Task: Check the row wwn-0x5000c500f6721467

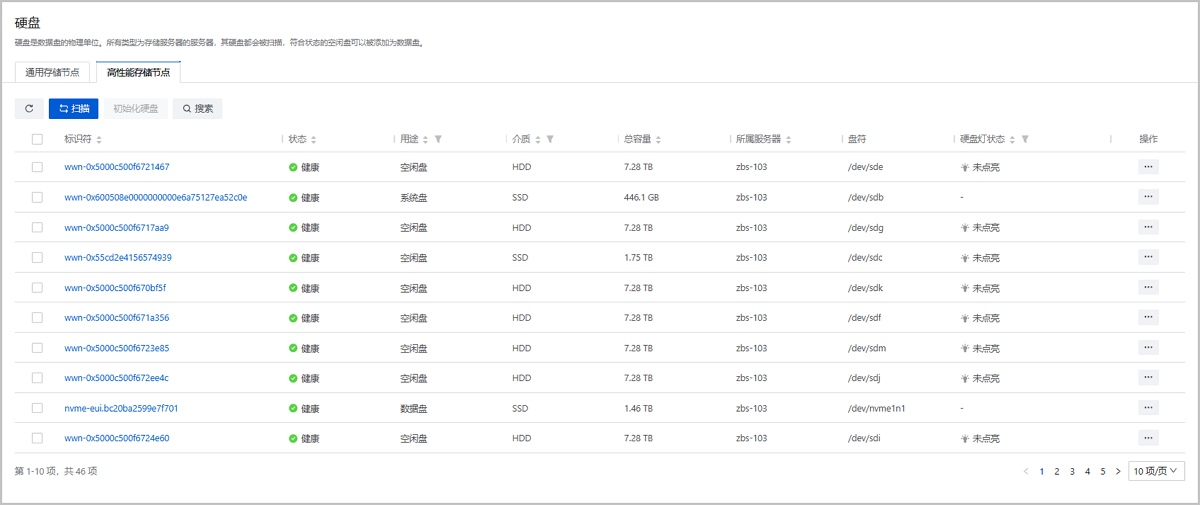Action: (37, 167)
